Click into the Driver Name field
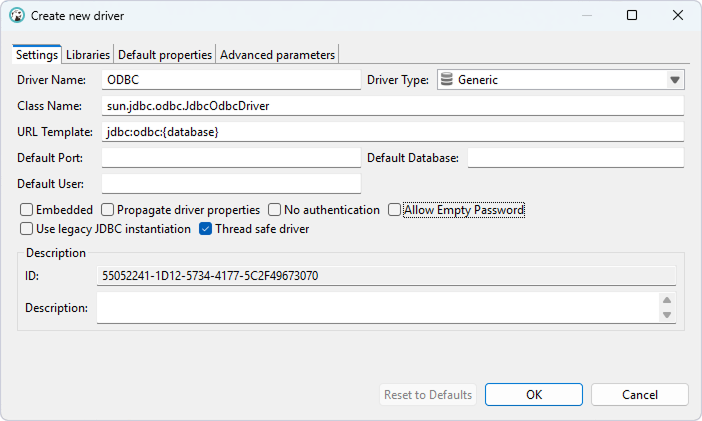The width and height of the screenshot is (702, 421). 230,80
